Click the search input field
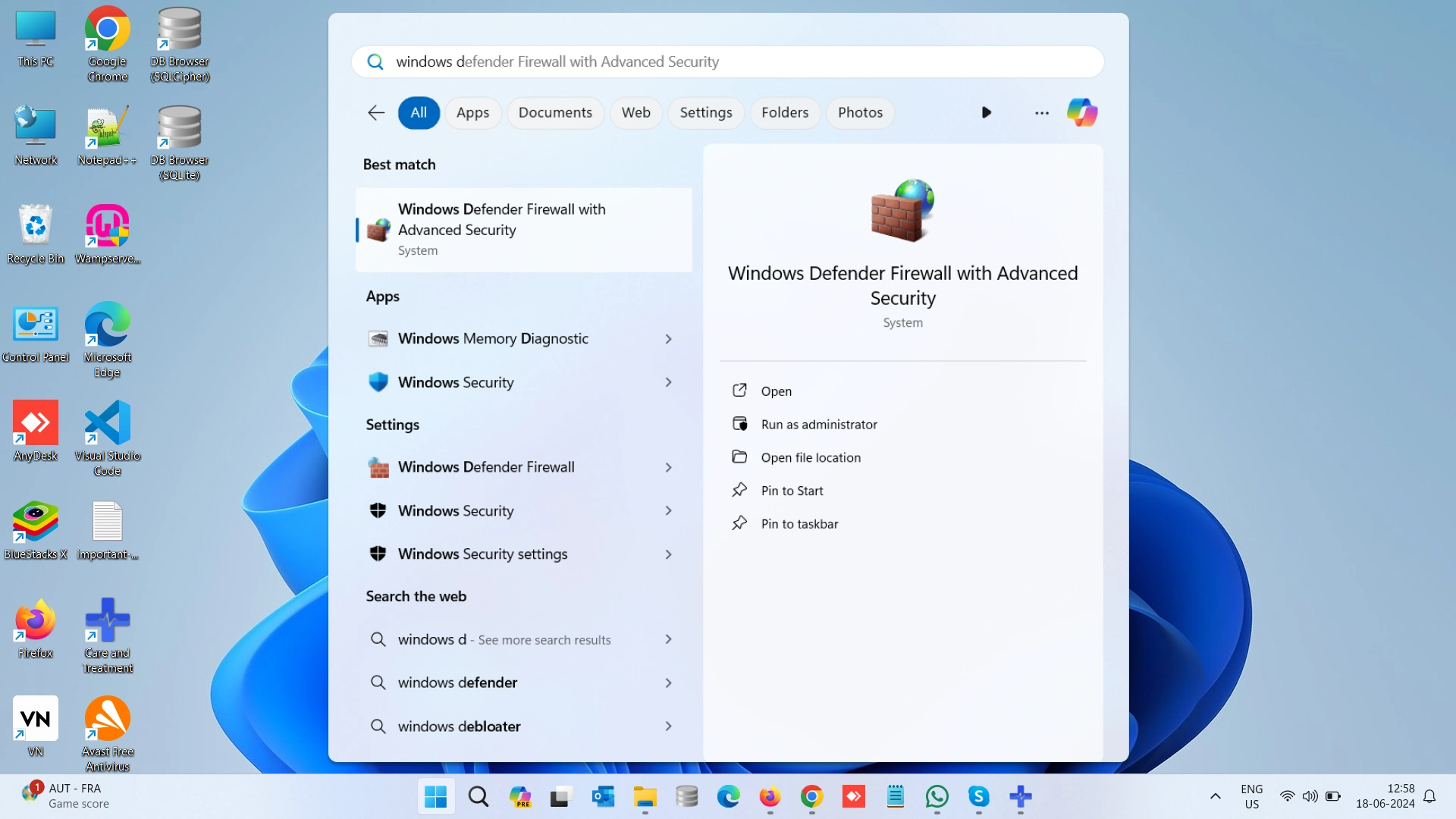The width and height of the screenshot is (1456, 819). pyautogui.click(x=728, y=62)
